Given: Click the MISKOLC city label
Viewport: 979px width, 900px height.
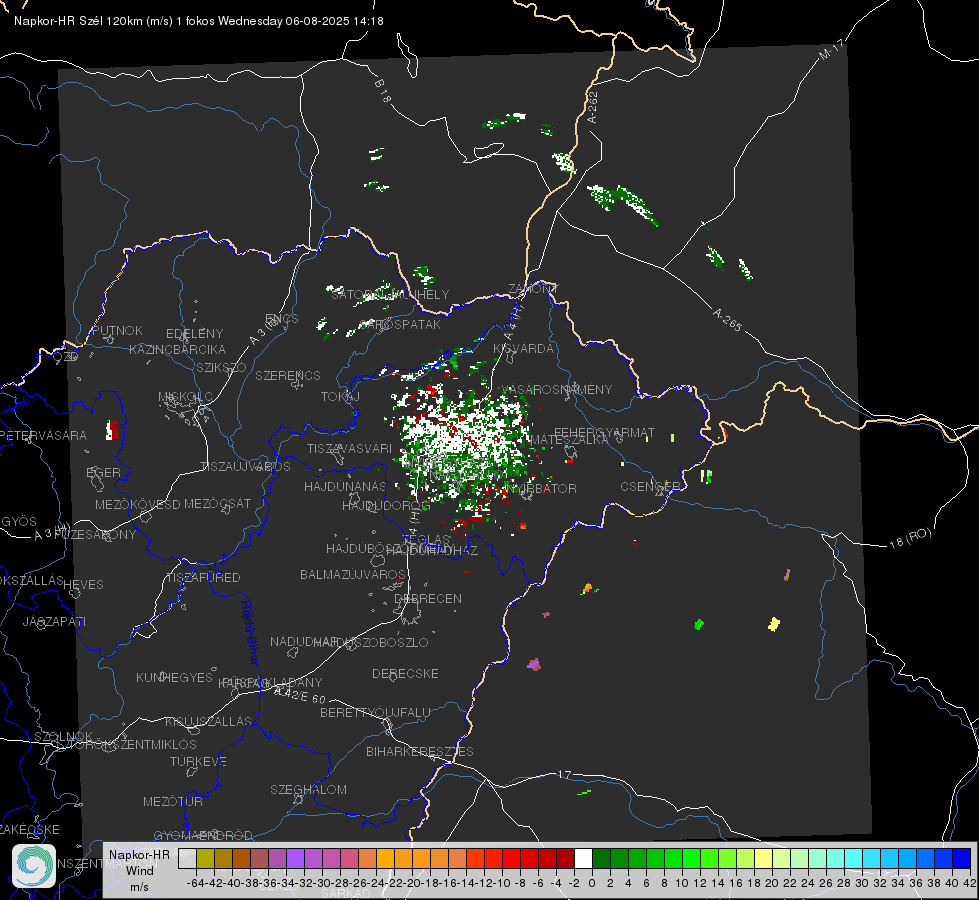Looking at the screenshot, I should click(x=185, y=397).
